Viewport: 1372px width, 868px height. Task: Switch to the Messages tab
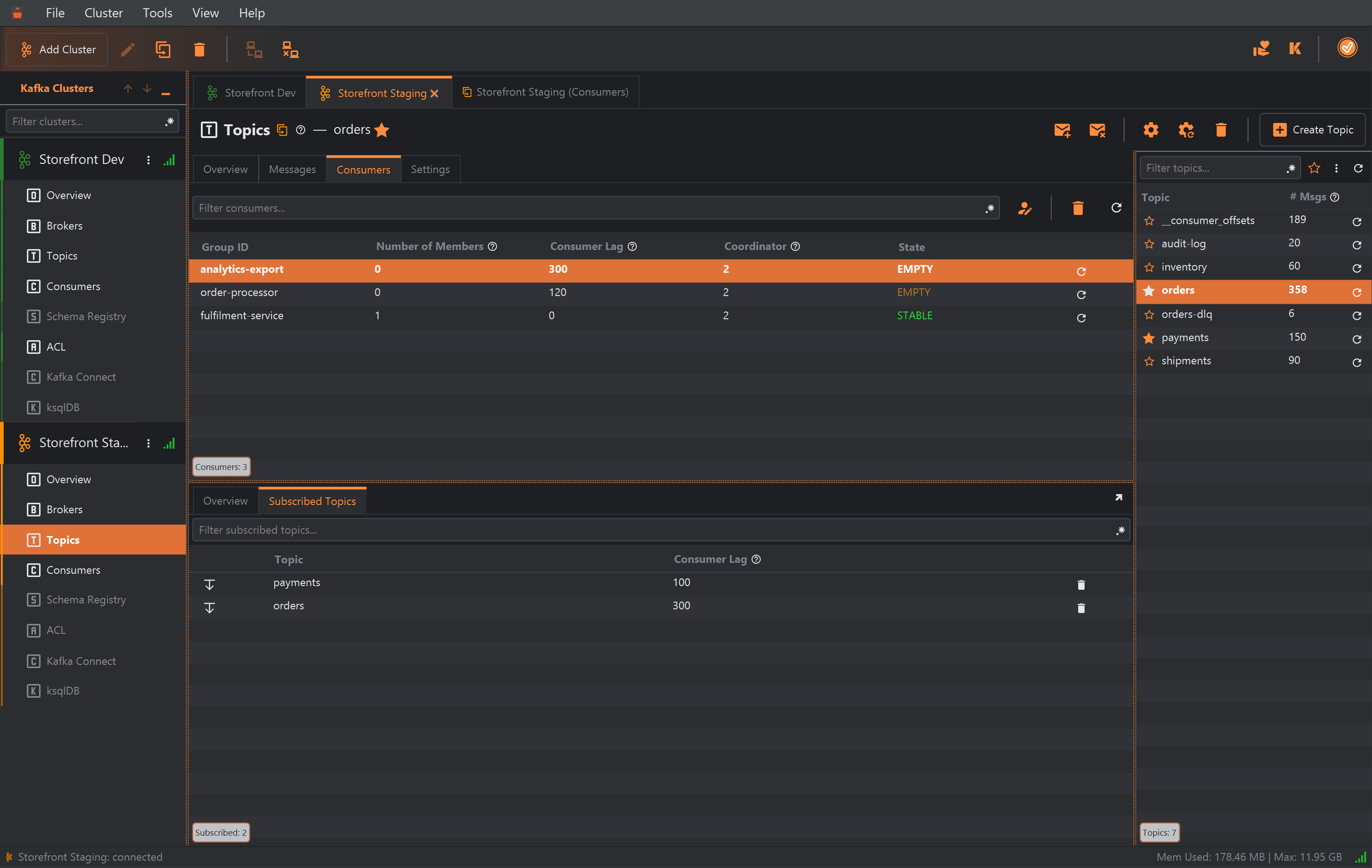[x=292, y=169]
